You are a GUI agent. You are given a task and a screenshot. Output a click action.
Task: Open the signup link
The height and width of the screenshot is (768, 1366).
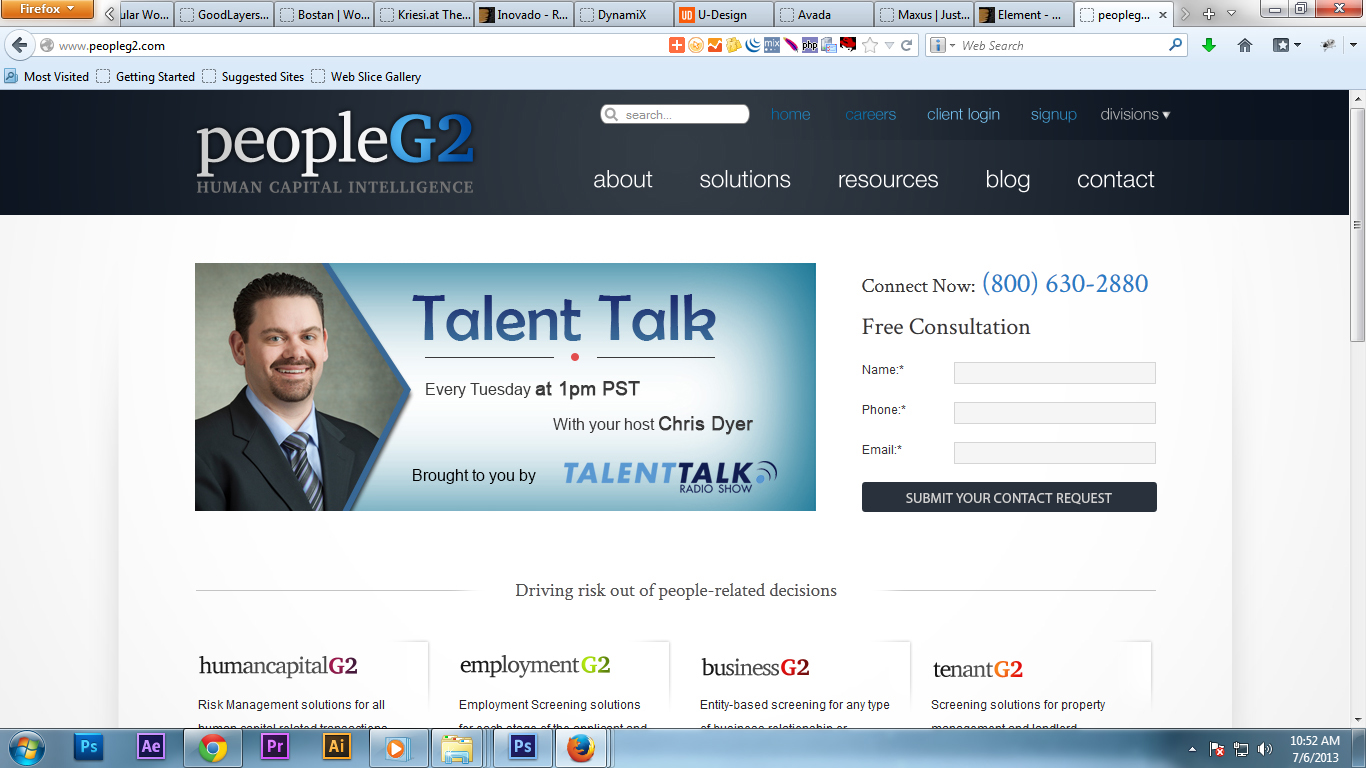[x=1054, y=115]
